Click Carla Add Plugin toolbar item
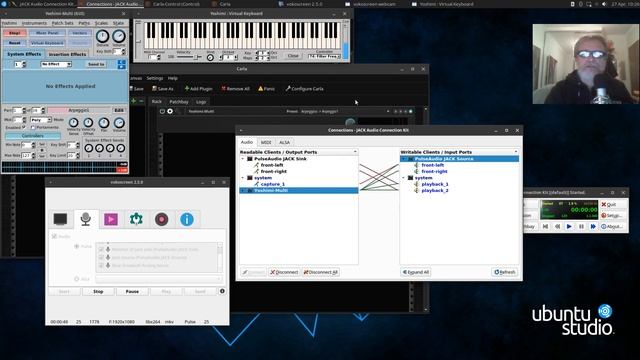Image resolution: width=640 pixels, height=360 pixels. click(x=198, y=89)
